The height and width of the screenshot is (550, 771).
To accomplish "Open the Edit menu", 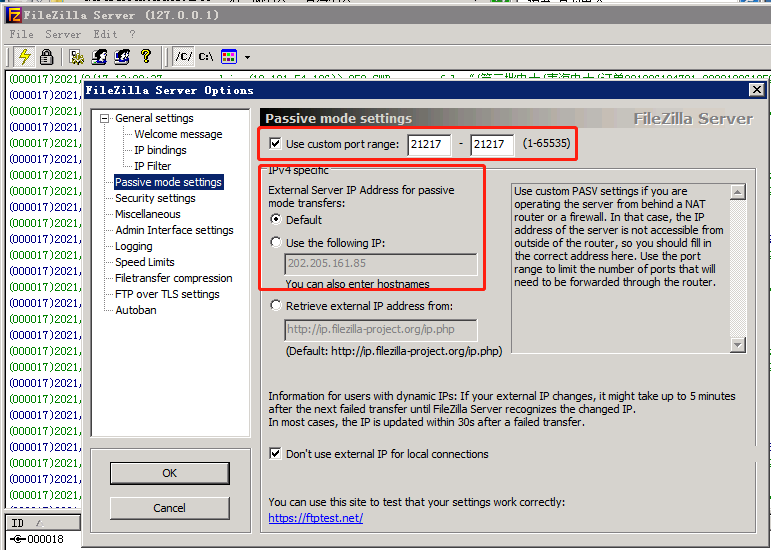I will pyautogui.click(x=105, y=34).
